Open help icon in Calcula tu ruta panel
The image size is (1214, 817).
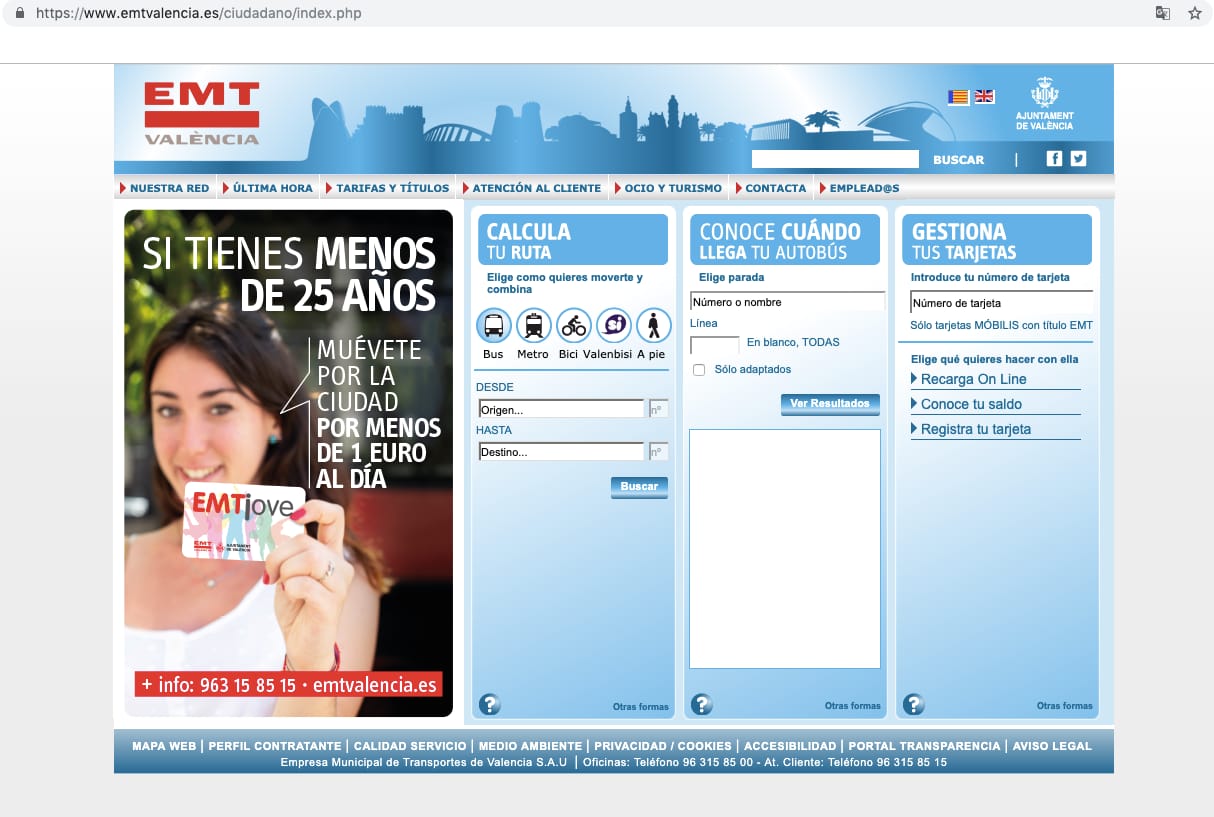pyautogui.click(x=489, y=704)
